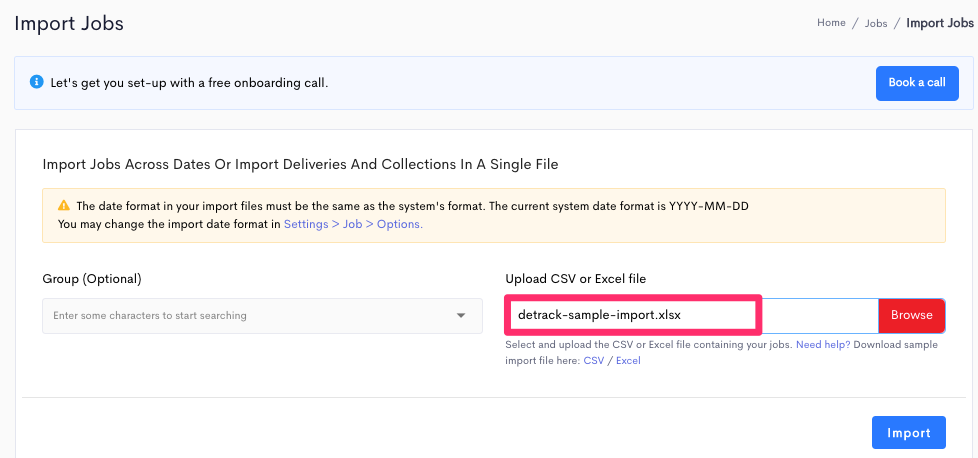Click Book a call button
Image resolution: width=978 pixels, height=458 pixels.
pos(917,83)
